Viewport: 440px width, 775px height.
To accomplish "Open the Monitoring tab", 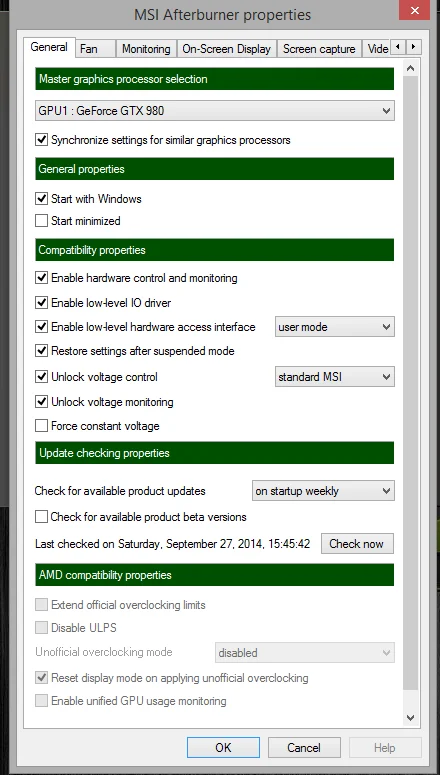I will coord(146,49).
